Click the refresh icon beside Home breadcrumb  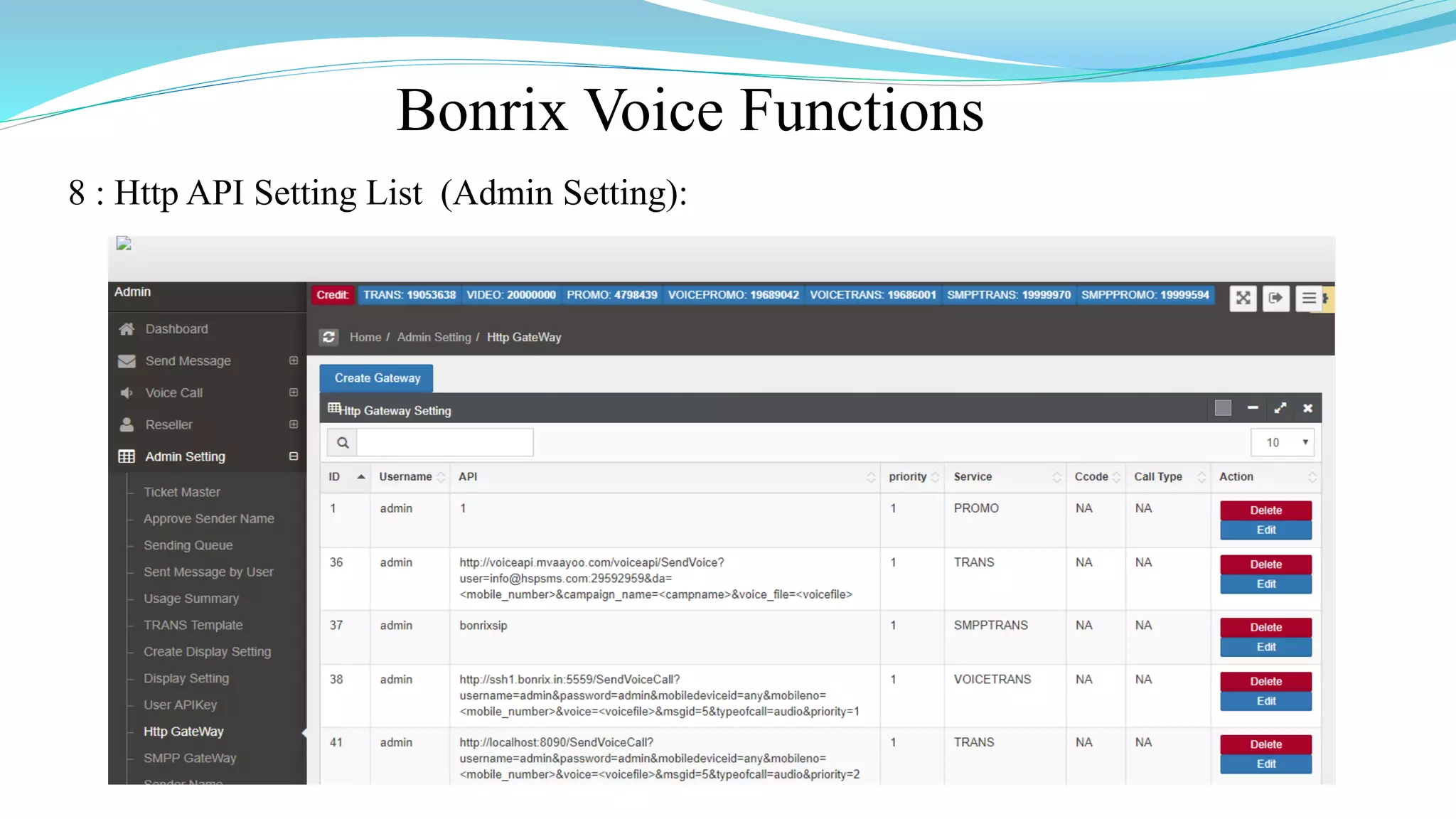[328, 337]
